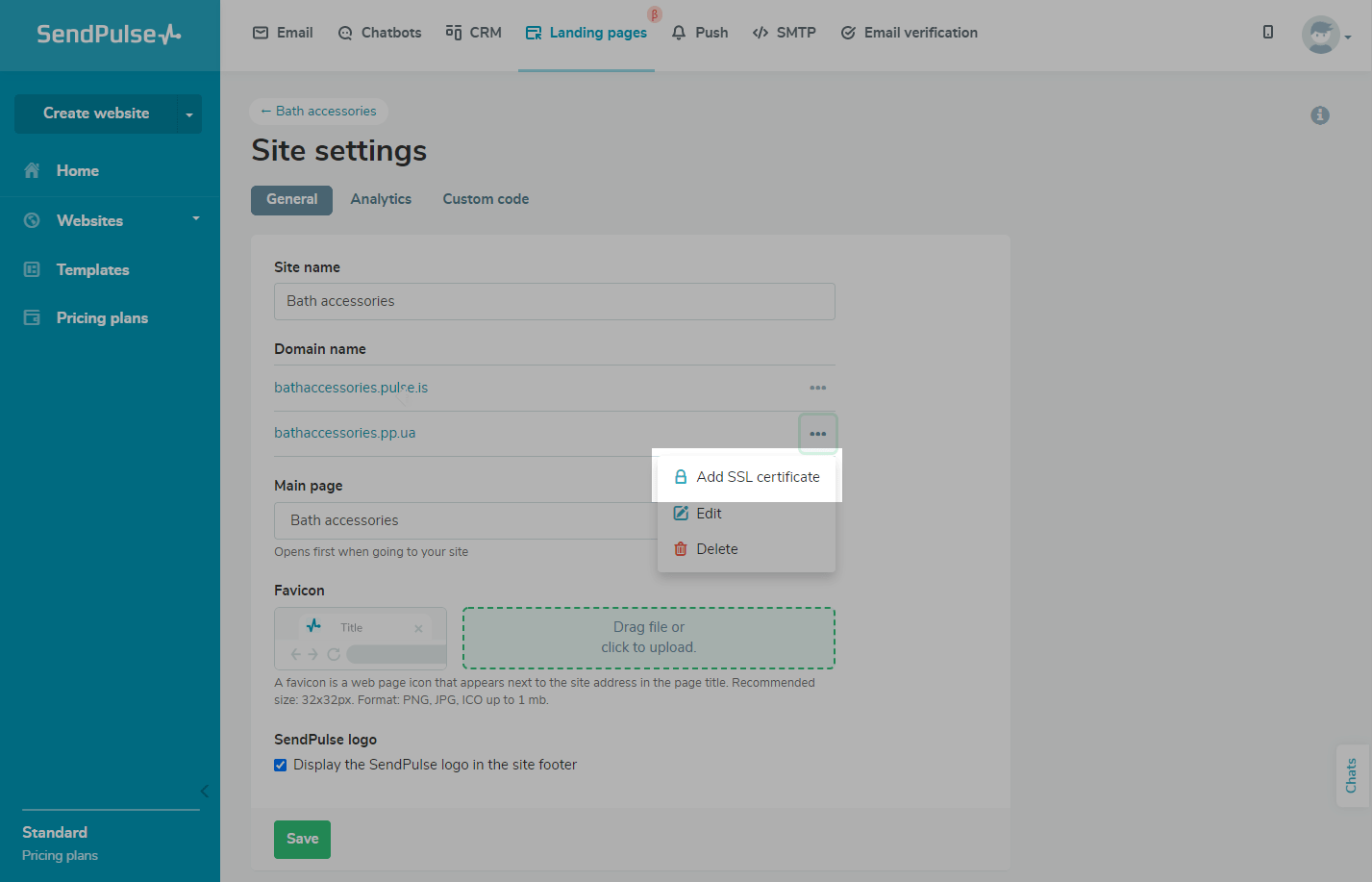
Task: Click the Home icon in sidebar
Action: [x=32, y=170]
